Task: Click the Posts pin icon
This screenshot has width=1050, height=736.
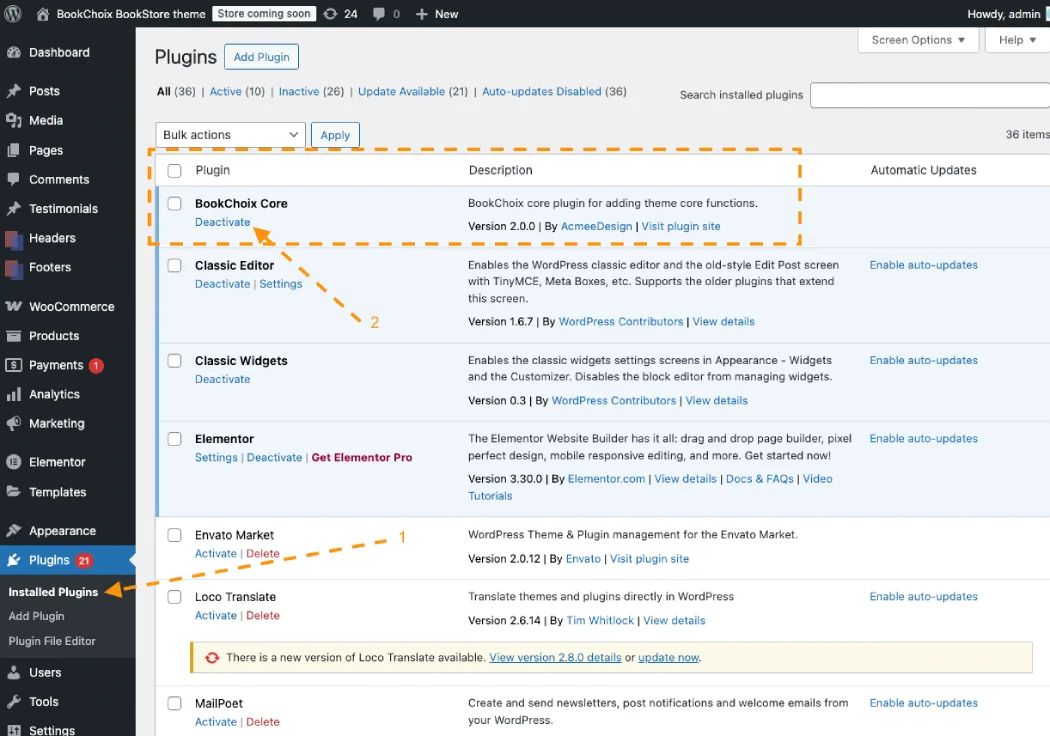Action: [x=13, y=91]
